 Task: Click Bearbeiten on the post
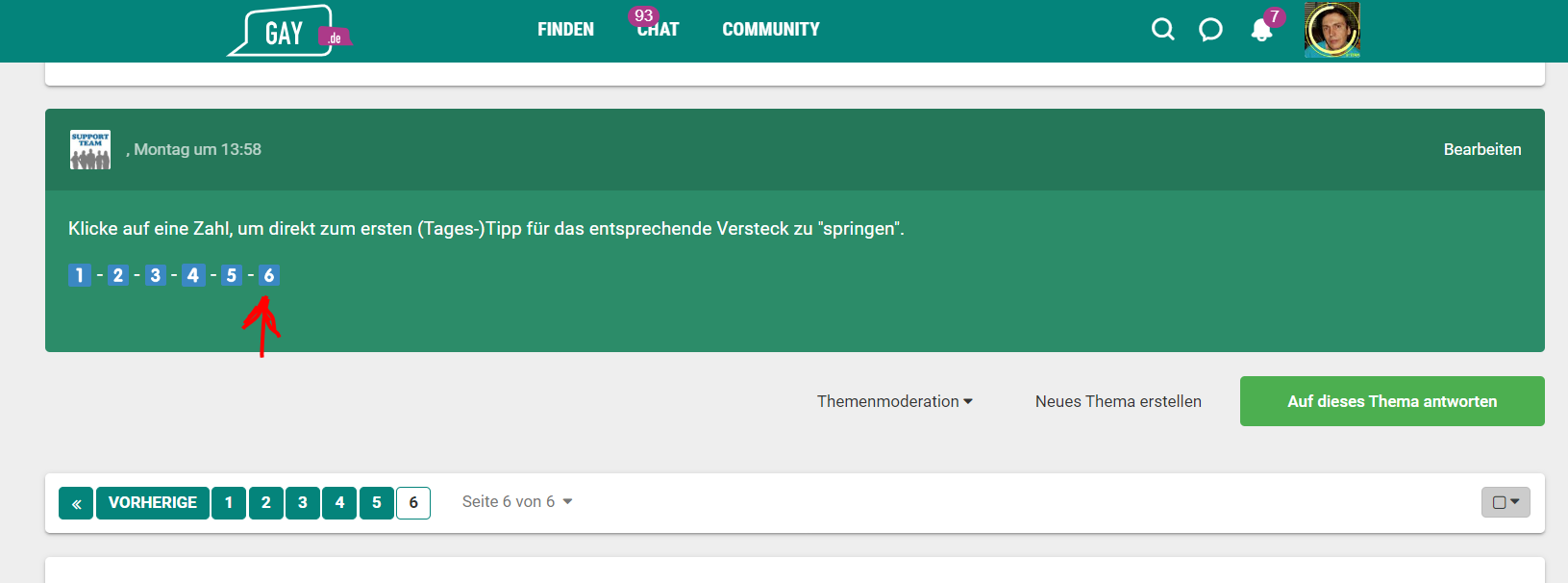(1481, 149)
